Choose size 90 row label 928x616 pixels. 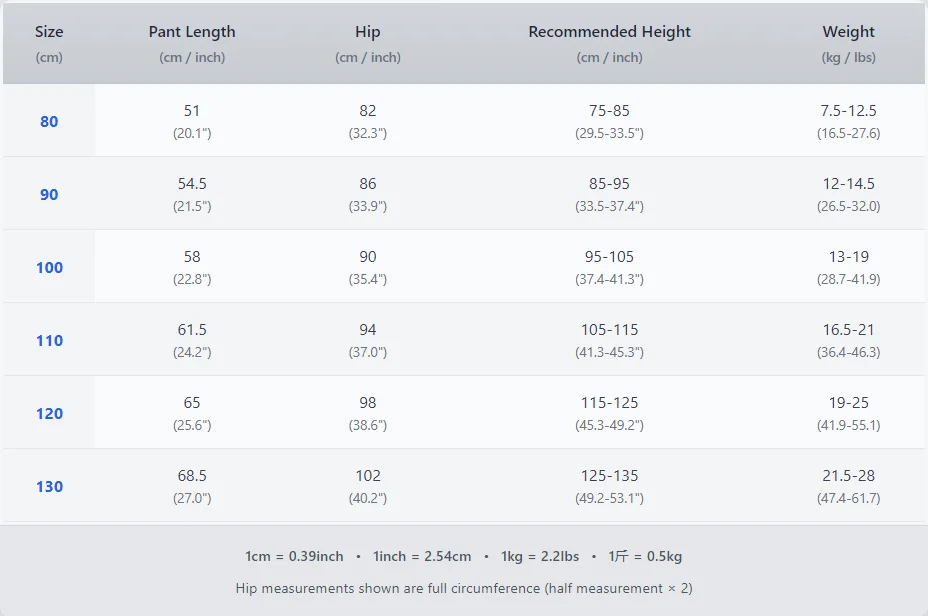click(x=49, y=195)
